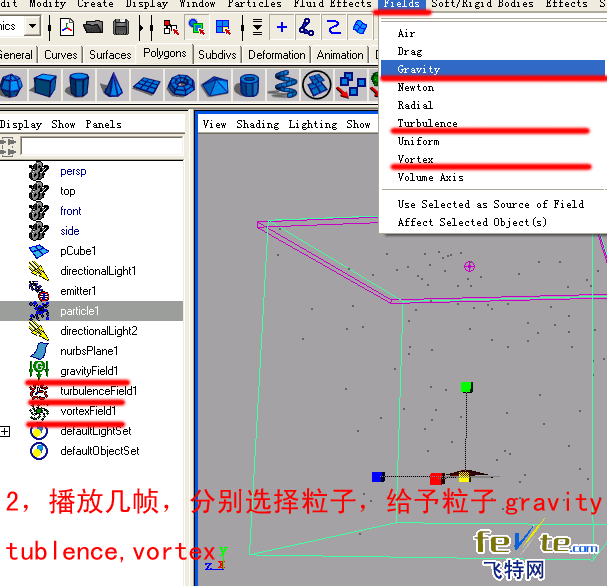This screenshot has height=586, width=607.
Task: Choose Gravity from Fields menu
Action: (x=492, y=69)
